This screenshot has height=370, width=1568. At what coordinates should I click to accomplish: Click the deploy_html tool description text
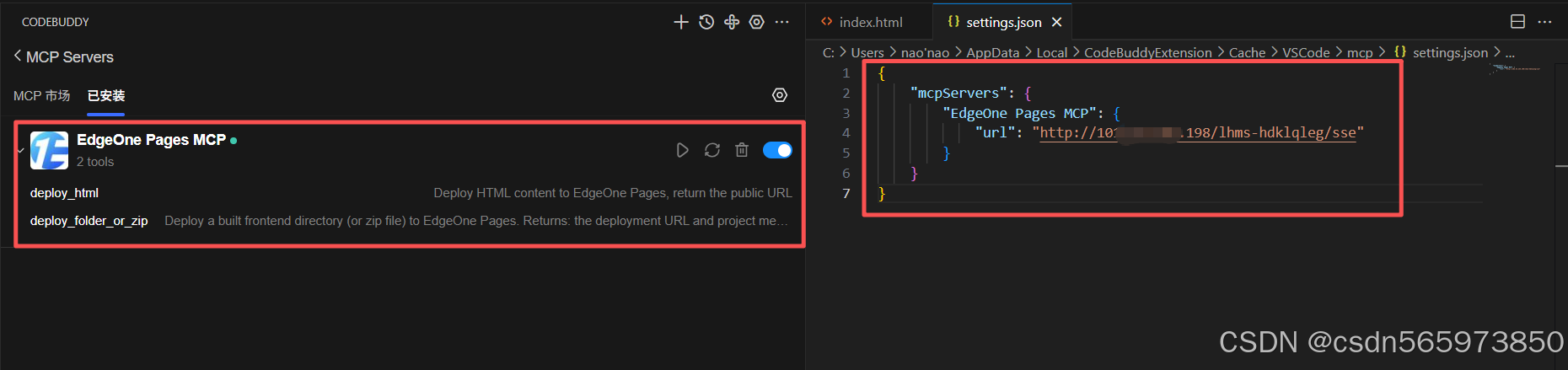click(613, 193)
